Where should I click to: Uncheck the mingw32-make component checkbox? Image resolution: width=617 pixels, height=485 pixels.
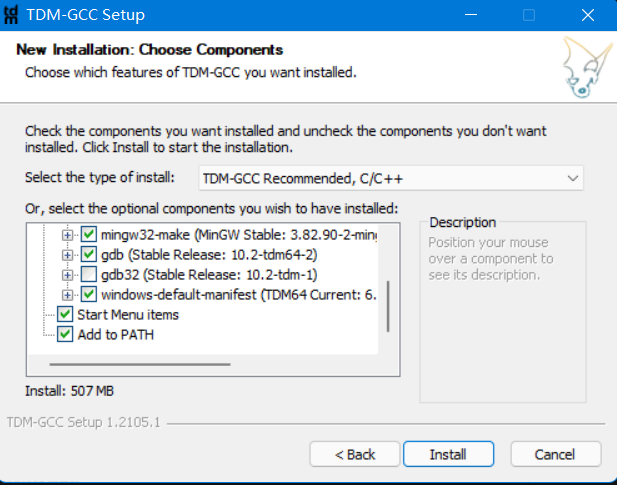click(x=88, y=235)
